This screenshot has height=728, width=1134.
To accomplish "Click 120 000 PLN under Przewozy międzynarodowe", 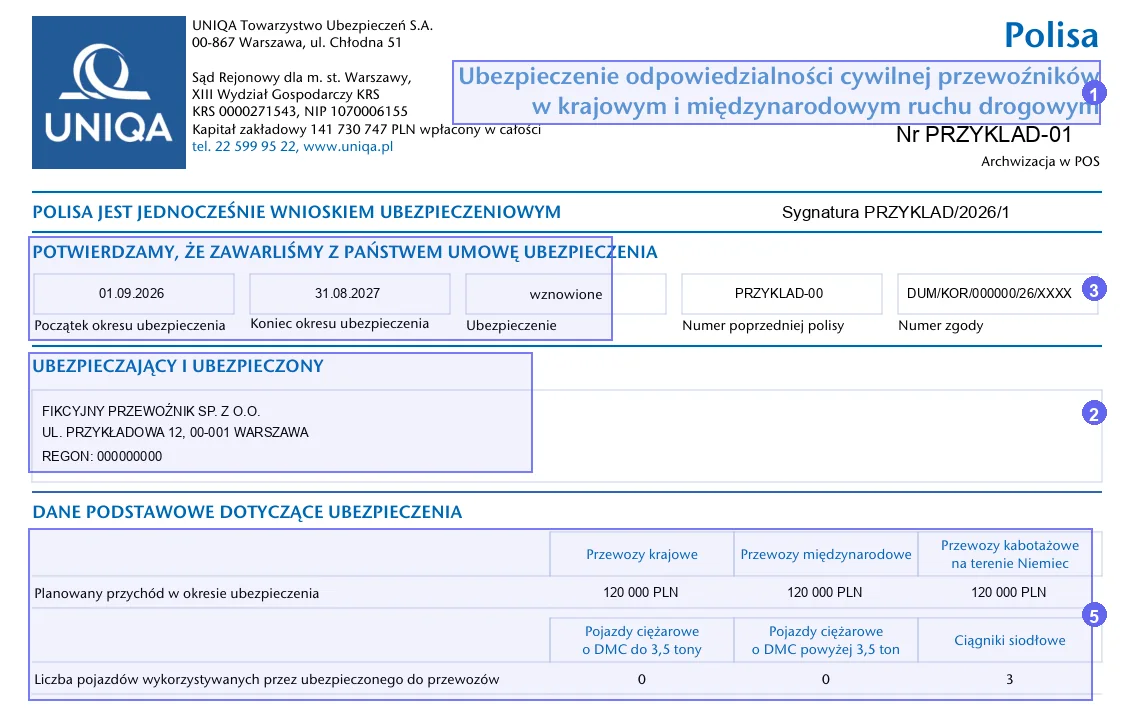I will (x=825, y=593).
